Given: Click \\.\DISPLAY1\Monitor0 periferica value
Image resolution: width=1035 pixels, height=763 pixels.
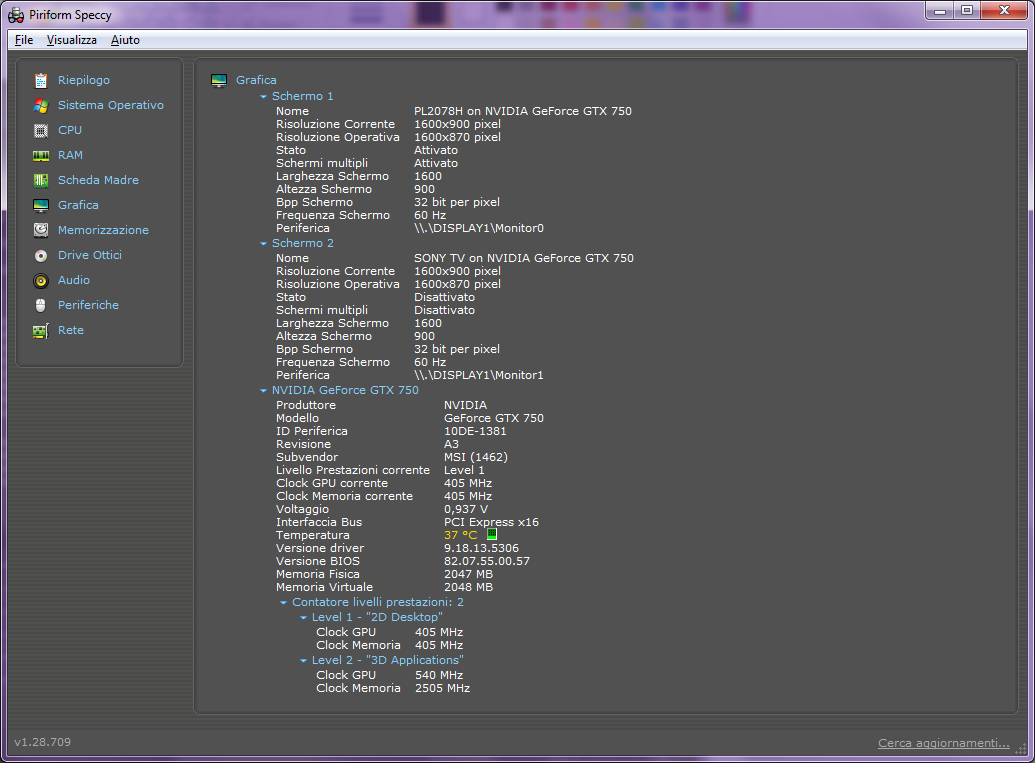Looking at the screenshot, I should tap(479, 228).
